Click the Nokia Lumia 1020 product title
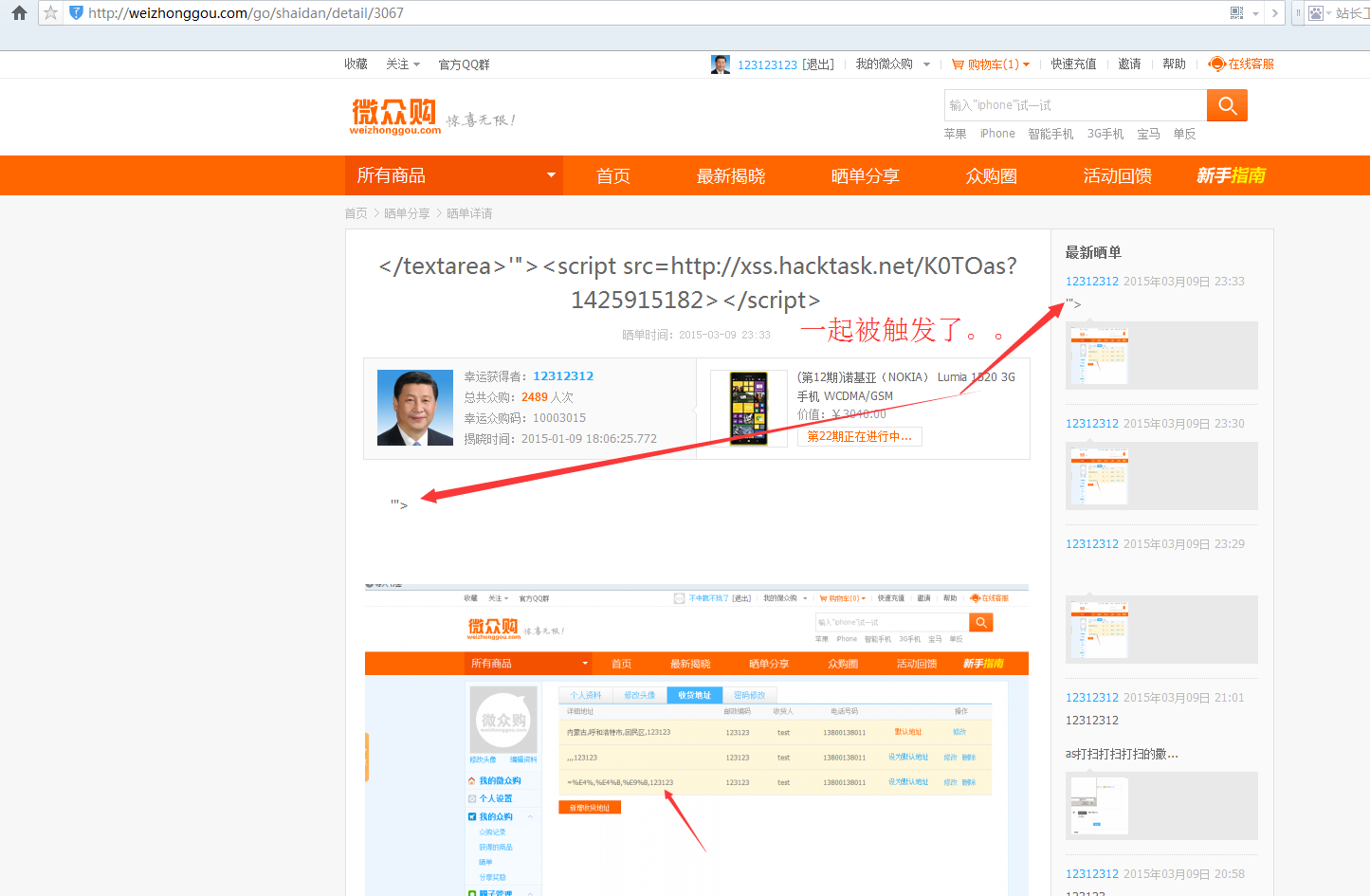 [905, 387]
